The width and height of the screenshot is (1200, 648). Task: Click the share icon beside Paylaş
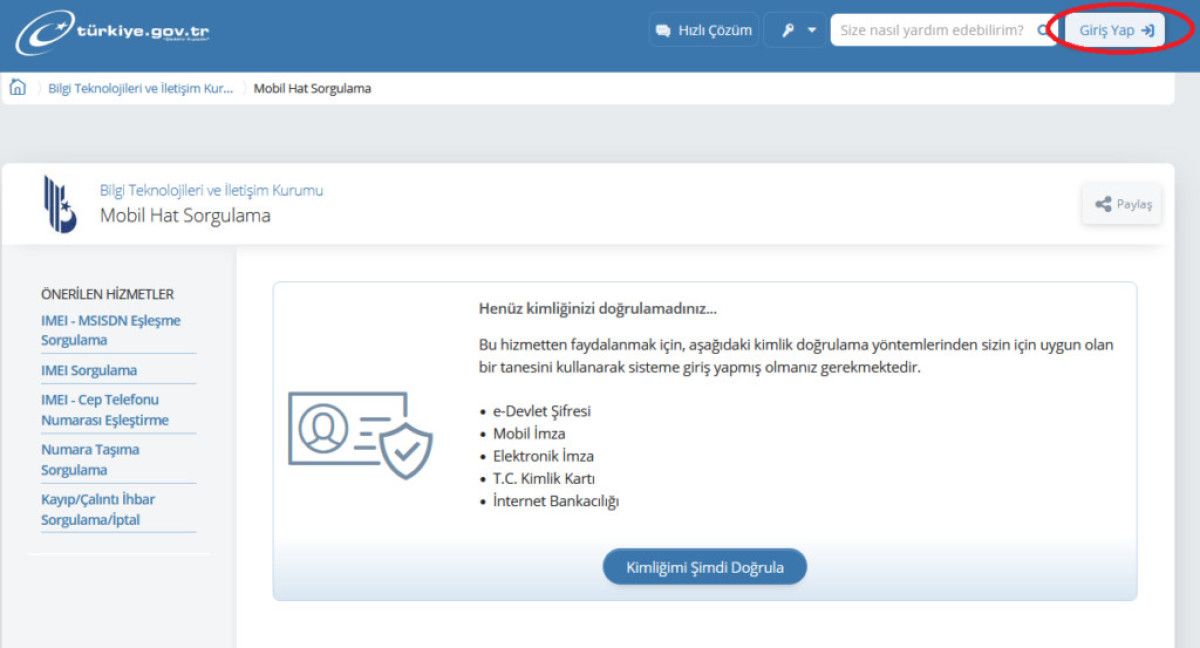[x=1103, y=204]
